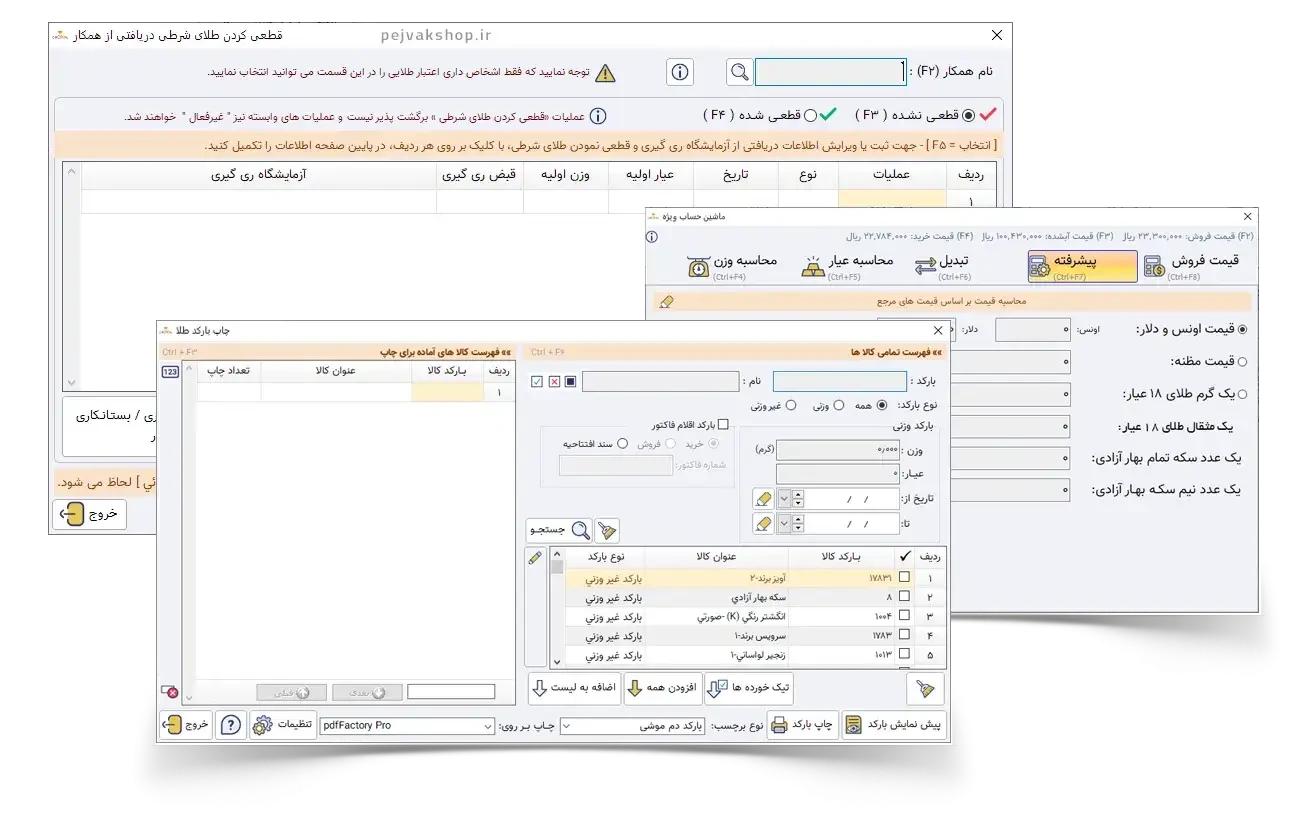Click the eraser icon next to تاریخ از date
This screenshot has height=814, width=1300.
tap(763, 498)
